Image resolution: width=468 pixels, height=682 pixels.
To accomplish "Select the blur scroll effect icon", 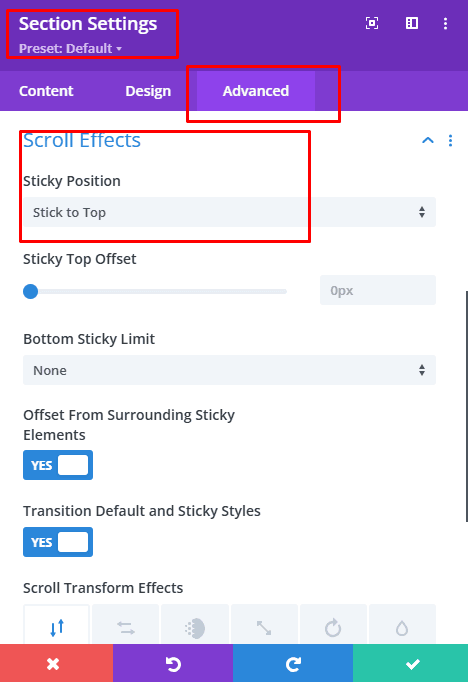I will [402, 625].
